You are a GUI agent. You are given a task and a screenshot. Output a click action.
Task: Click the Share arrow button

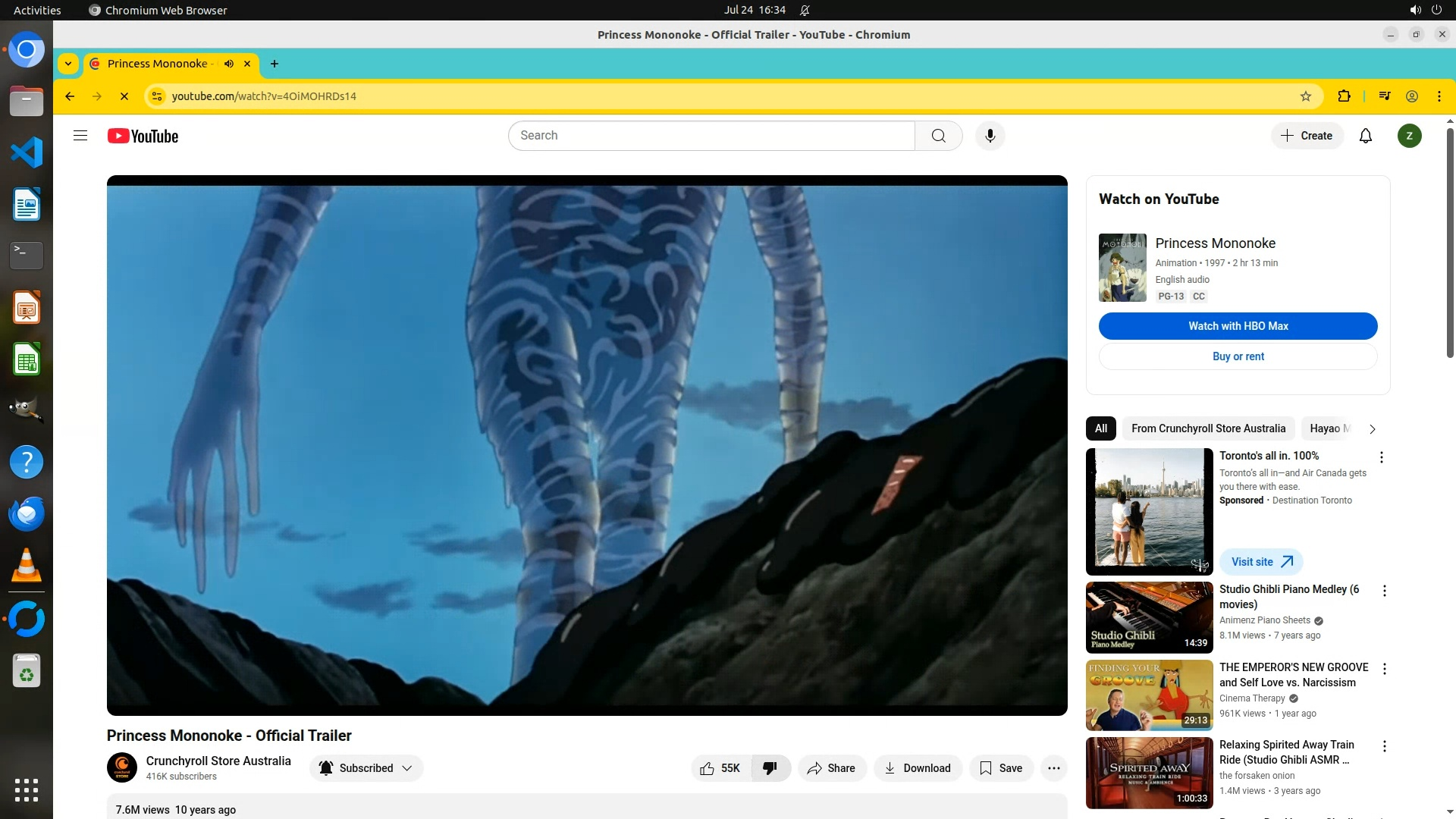pos(831,768)
